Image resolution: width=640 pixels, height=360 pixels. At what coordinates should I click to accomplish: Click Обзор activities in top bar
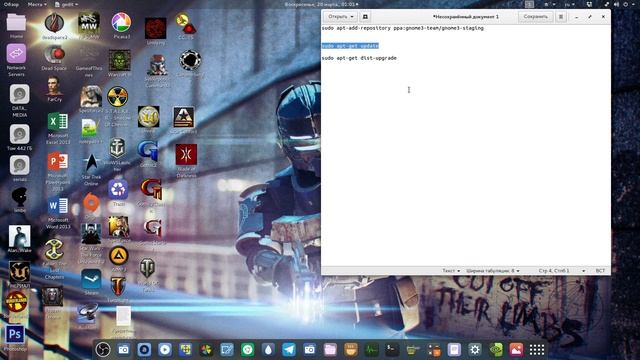tap(11, 4)
